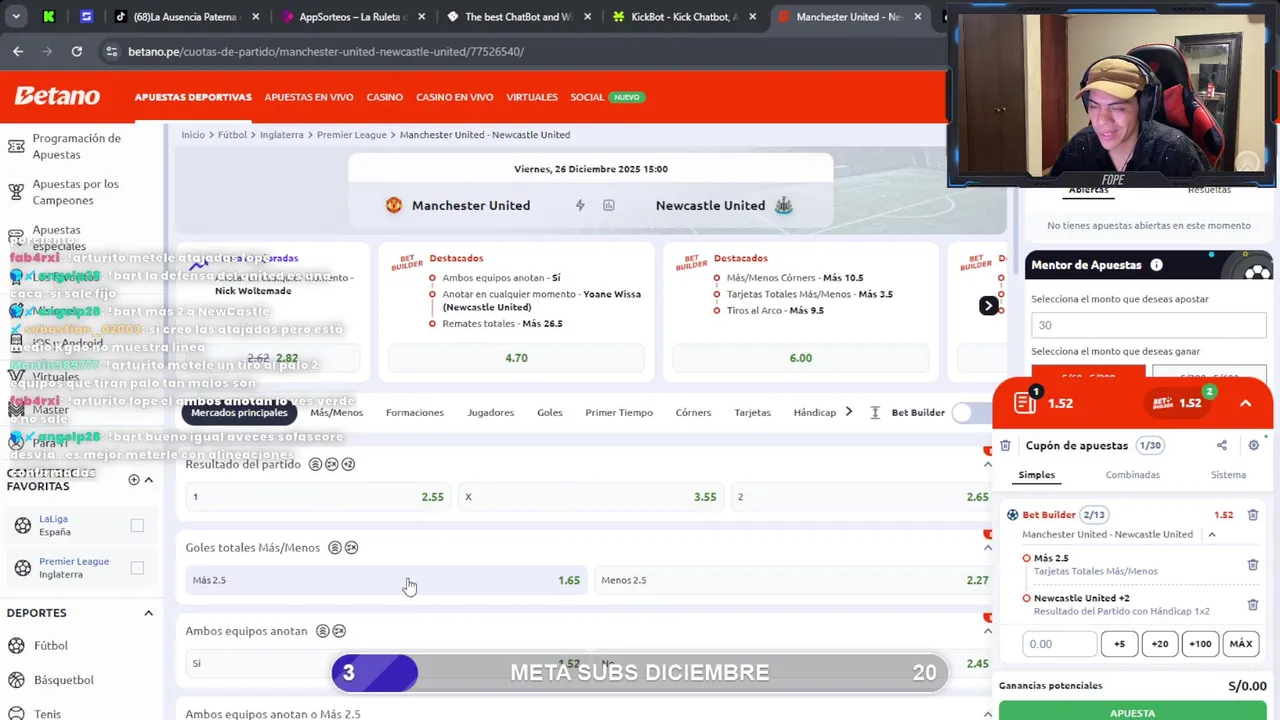Switch to Sistema tab
Viewport: 1280px width, 720px height.
[x=1228, y=475]
